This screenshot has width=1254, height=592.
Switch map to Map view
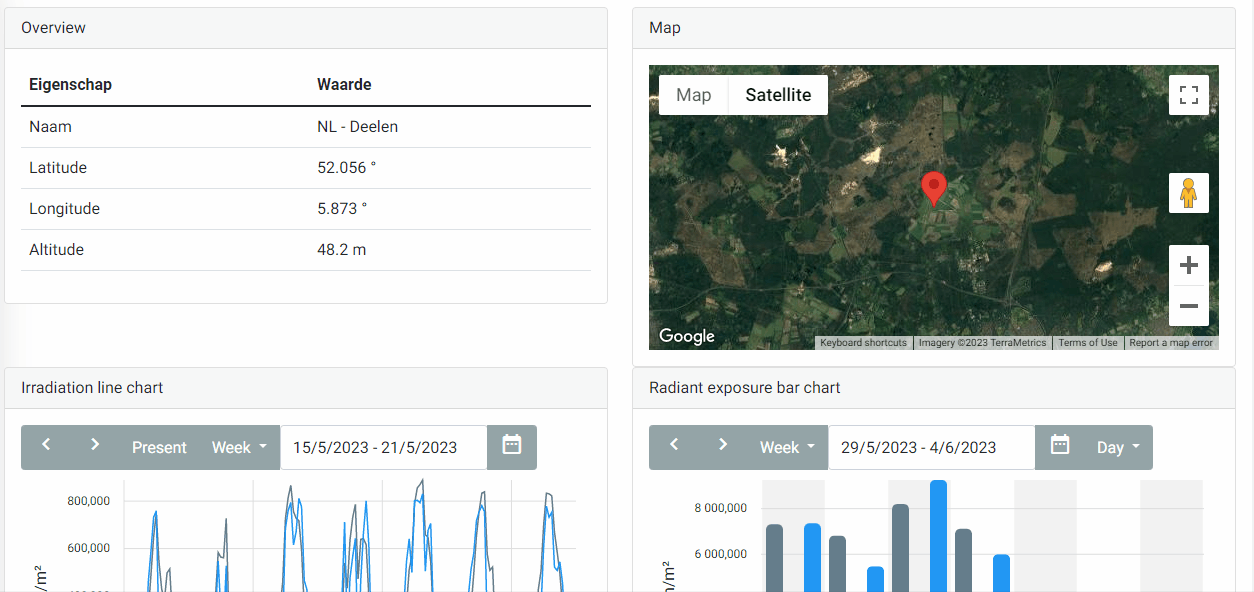point(694,95)
